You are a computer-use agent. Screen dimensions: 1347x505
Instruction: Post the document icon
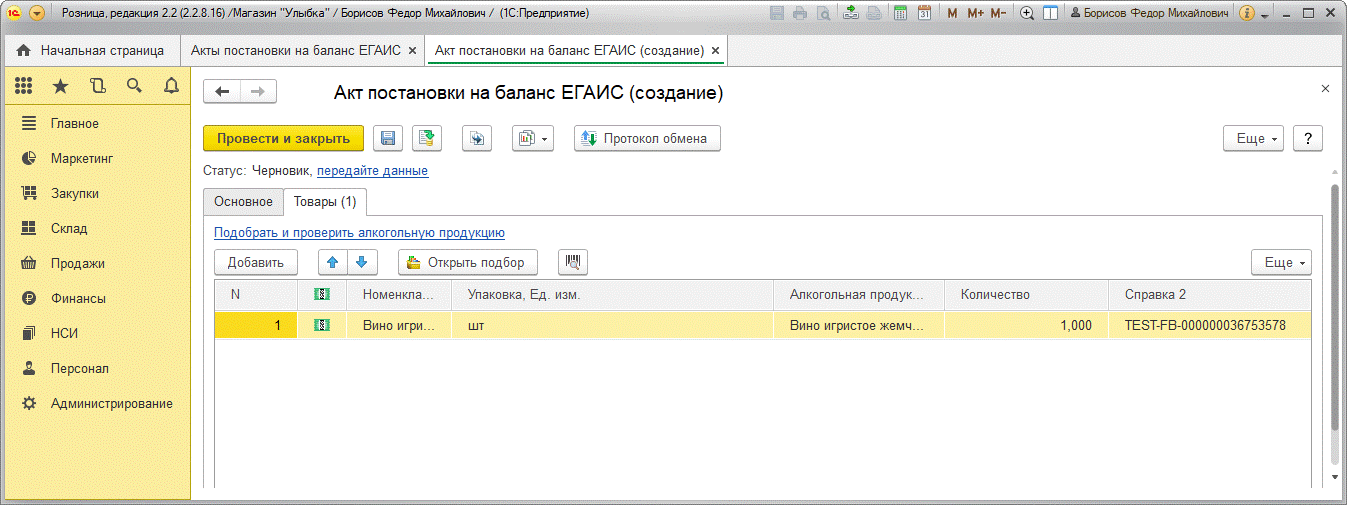point(428,138)
